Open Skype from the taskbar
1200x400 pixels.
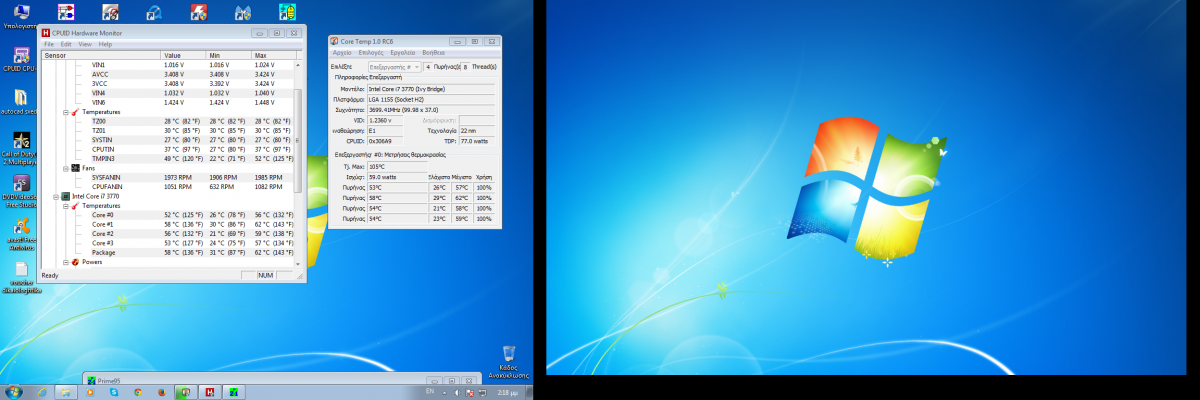coord(114,391)
